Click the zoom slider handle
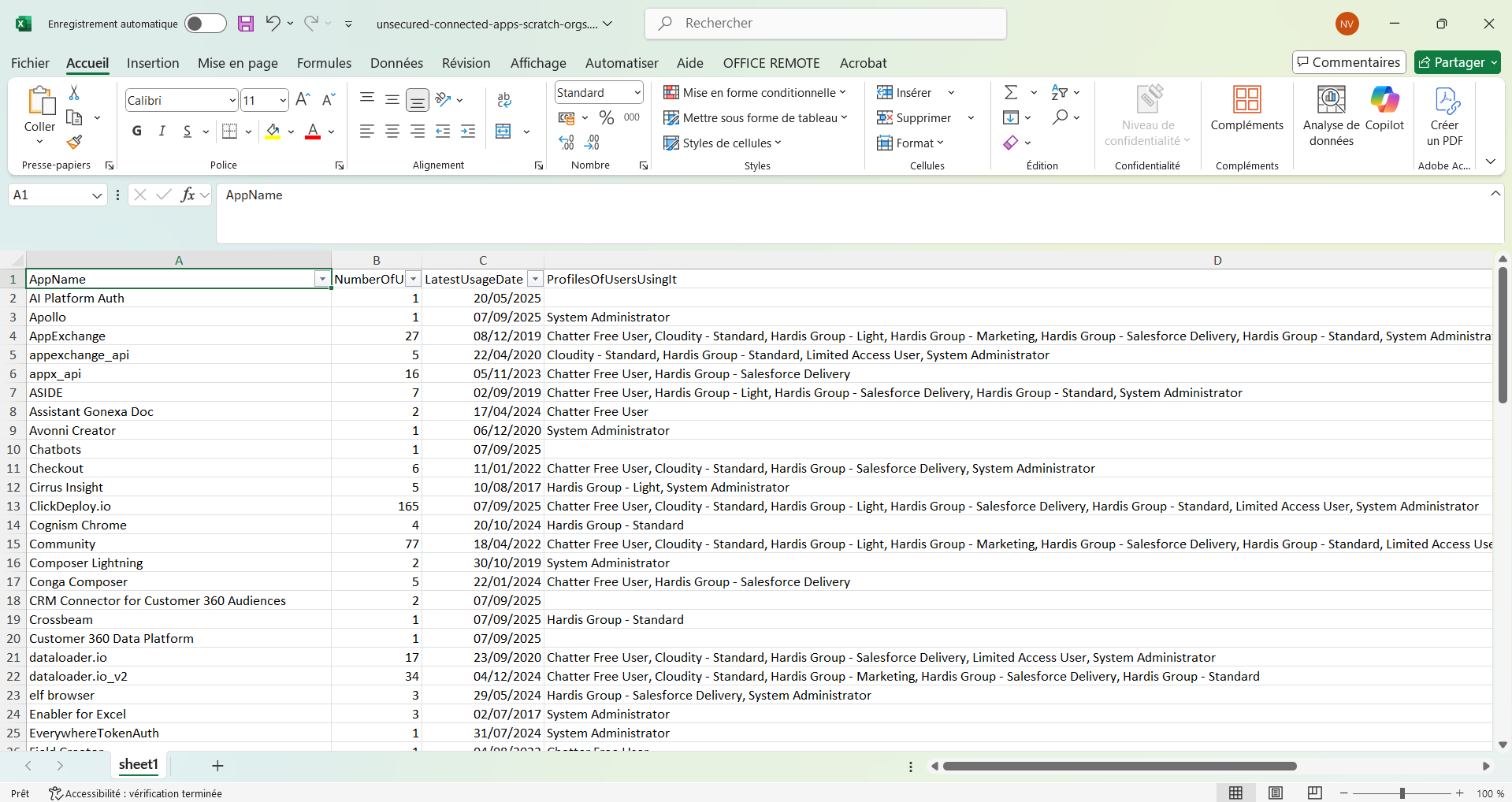Image resolution: width=1512 pixels, height=802 pixels. [x=1402, y=793]
